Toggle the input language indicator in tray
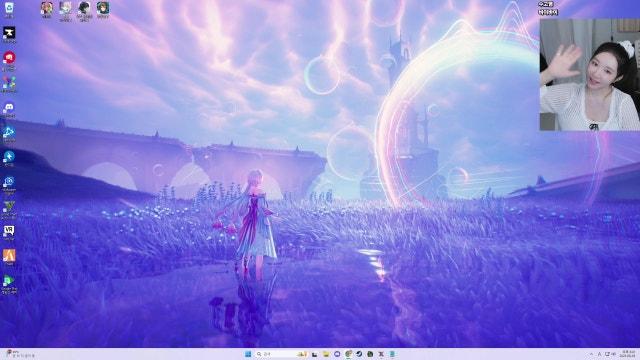640x360 pixels. point(599,354)
